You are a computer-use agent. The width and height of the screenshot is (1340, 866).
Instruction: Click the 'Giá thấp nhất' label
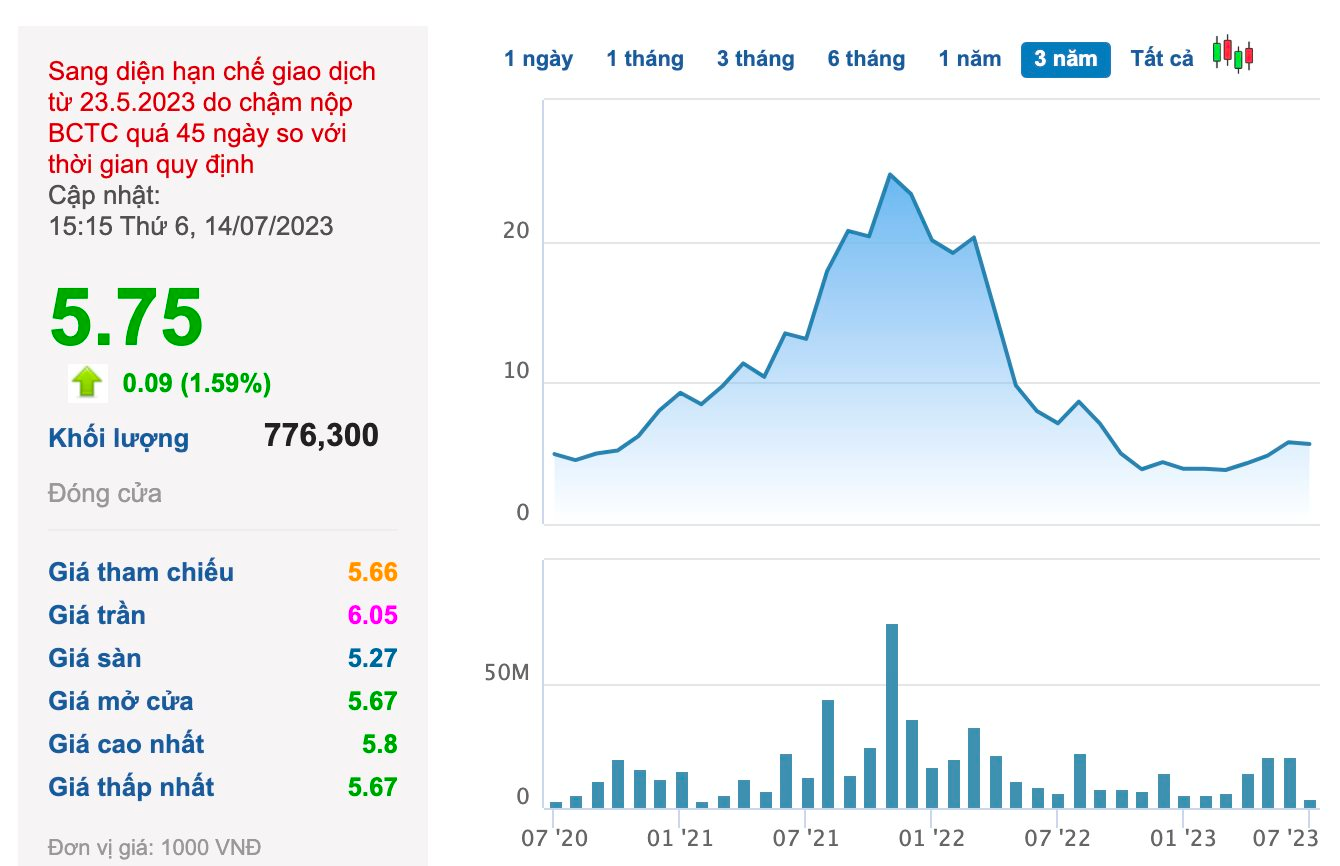[131, 787]
